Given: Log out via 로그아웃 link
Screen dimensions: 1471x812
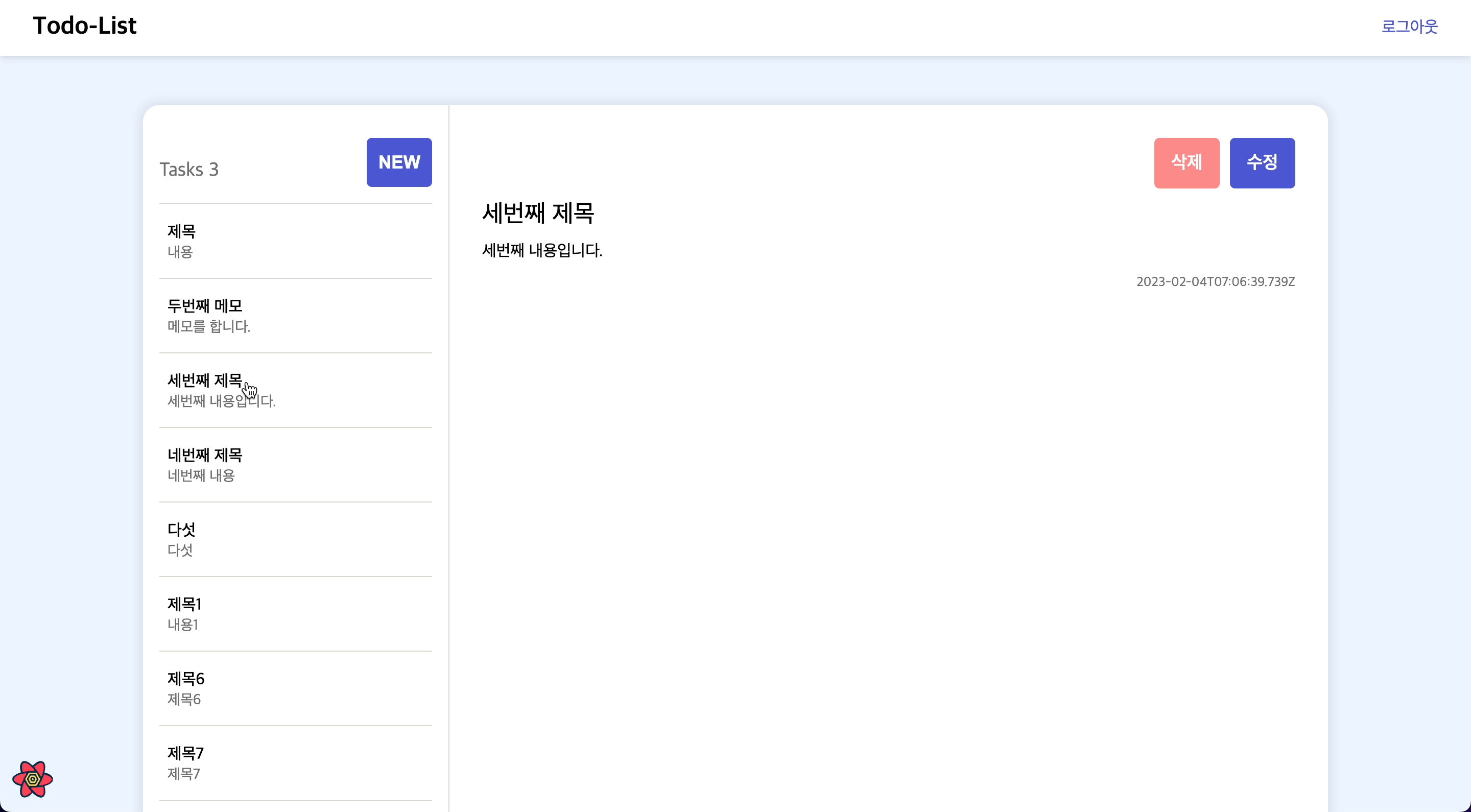Looking at the screenshot, I should (x=1409, y=26).
